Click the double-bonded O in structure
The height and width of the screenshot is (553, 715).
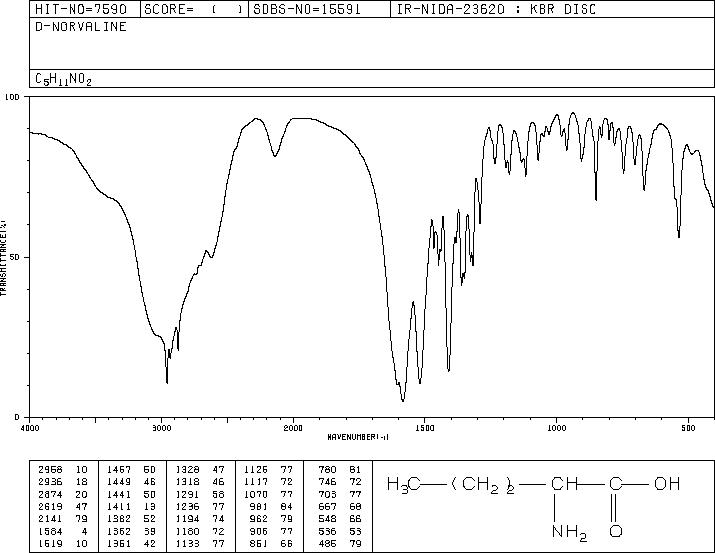click(x=616, y=531)
